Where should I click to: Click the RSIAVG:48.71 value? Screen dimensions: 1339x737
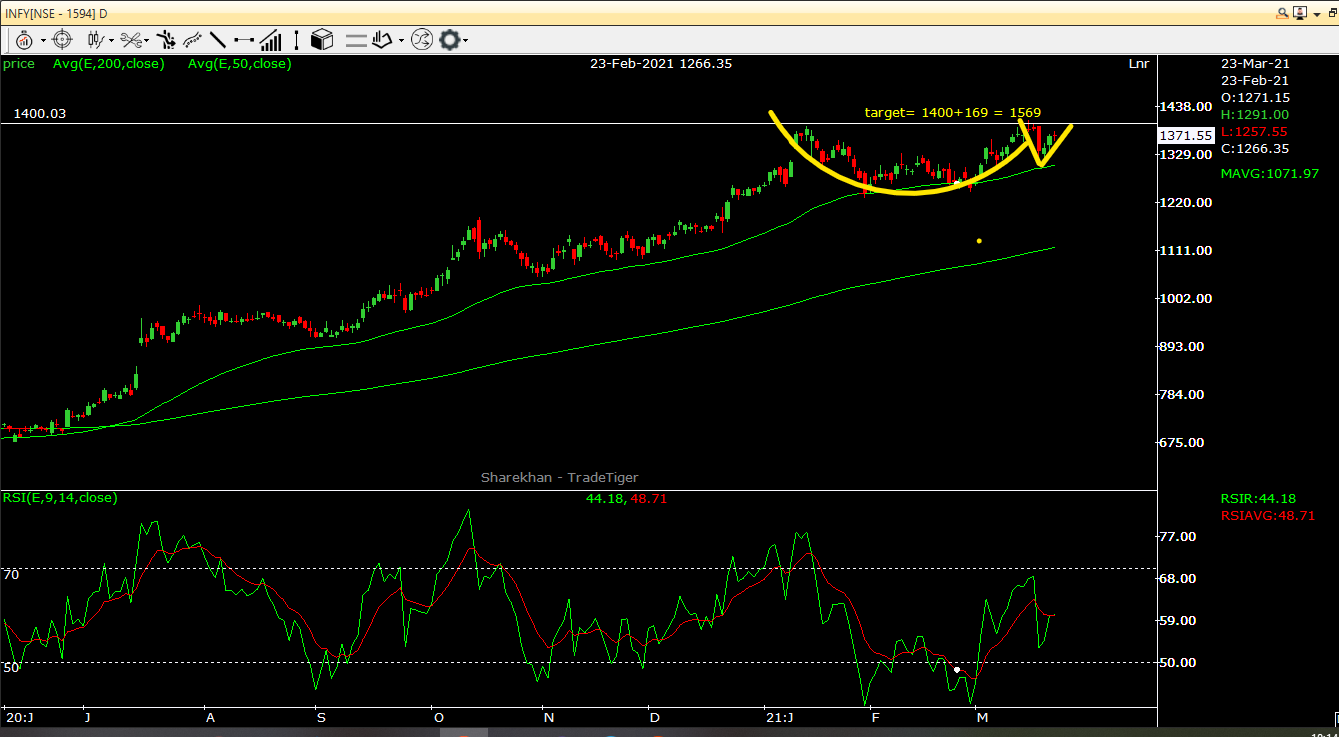tap(1268, 516)
